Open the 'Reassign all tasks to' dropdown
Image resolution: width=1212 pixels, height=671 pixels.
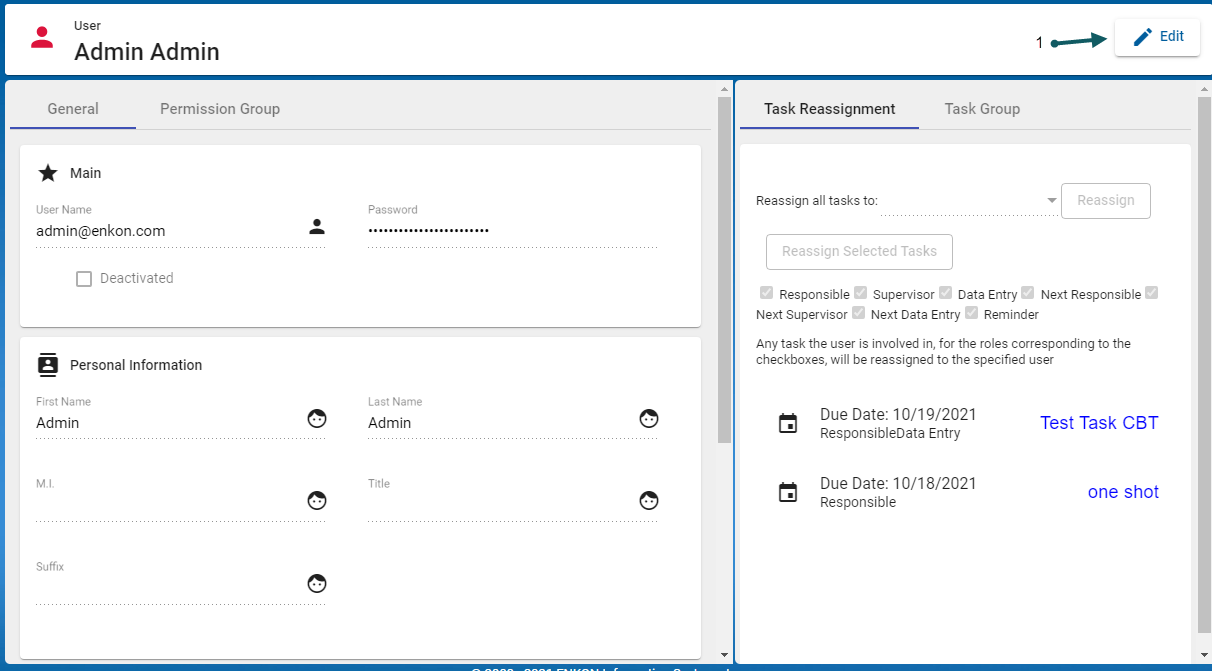click(968, 201)
